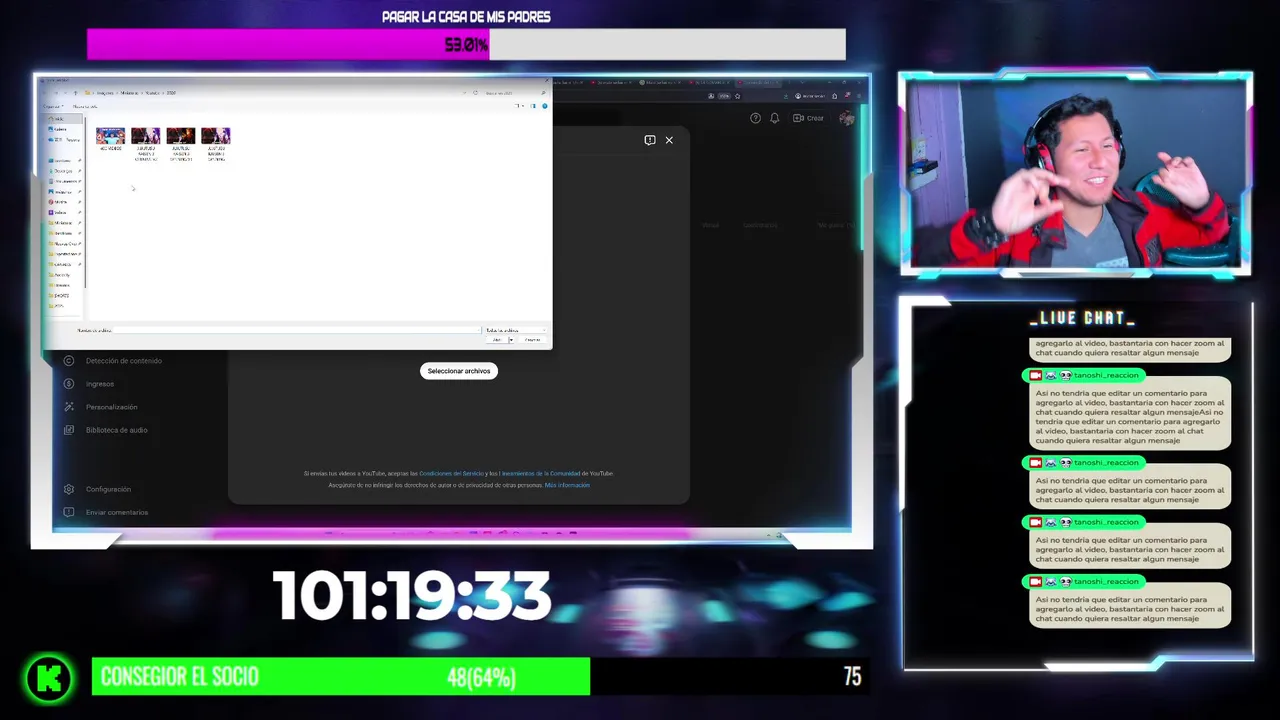1280x720 pixels.
Task: Click the file name input field
Action: (x=296, y=330)
